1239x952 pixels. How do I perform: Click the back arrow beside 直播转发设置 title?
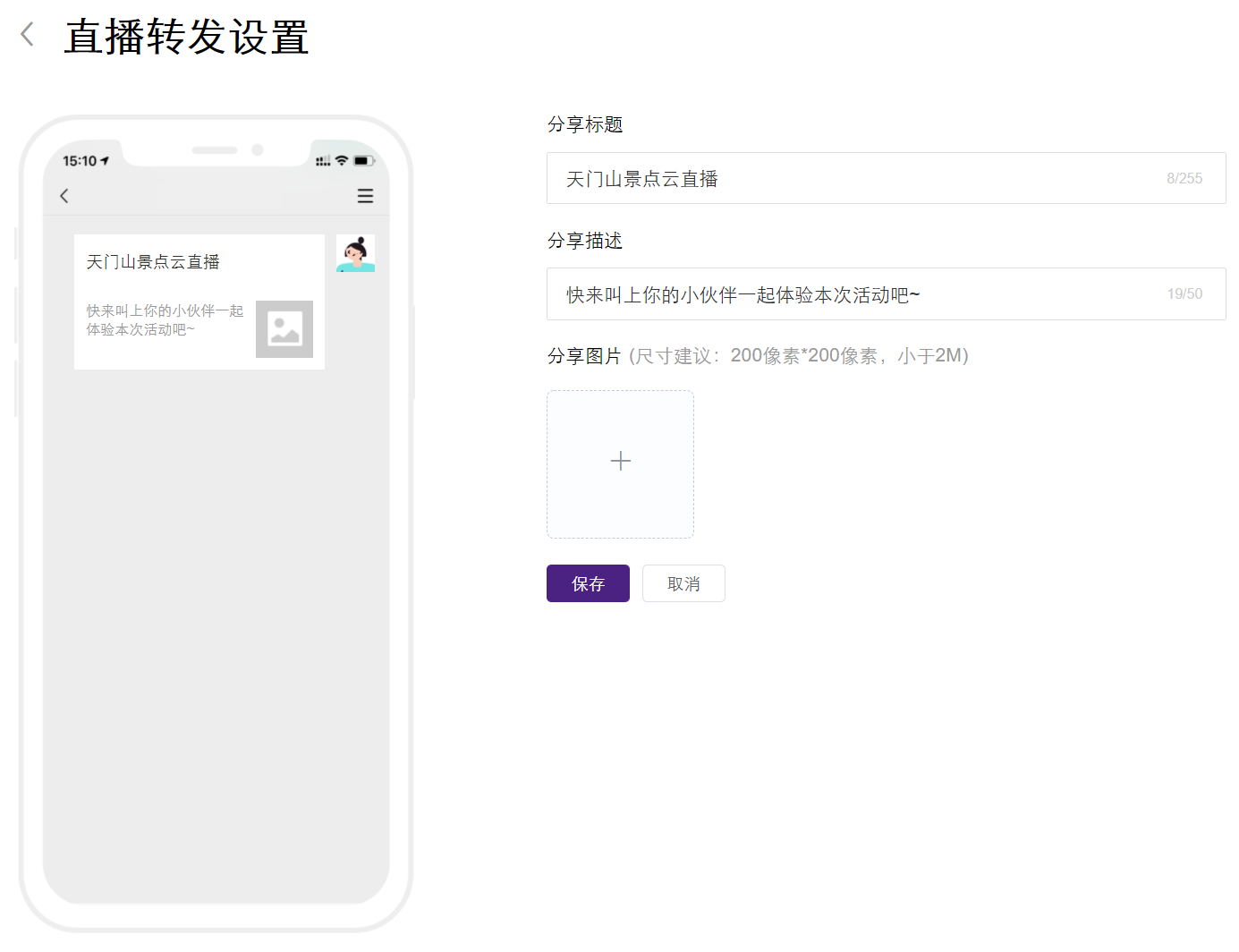[x=27, y=33]
